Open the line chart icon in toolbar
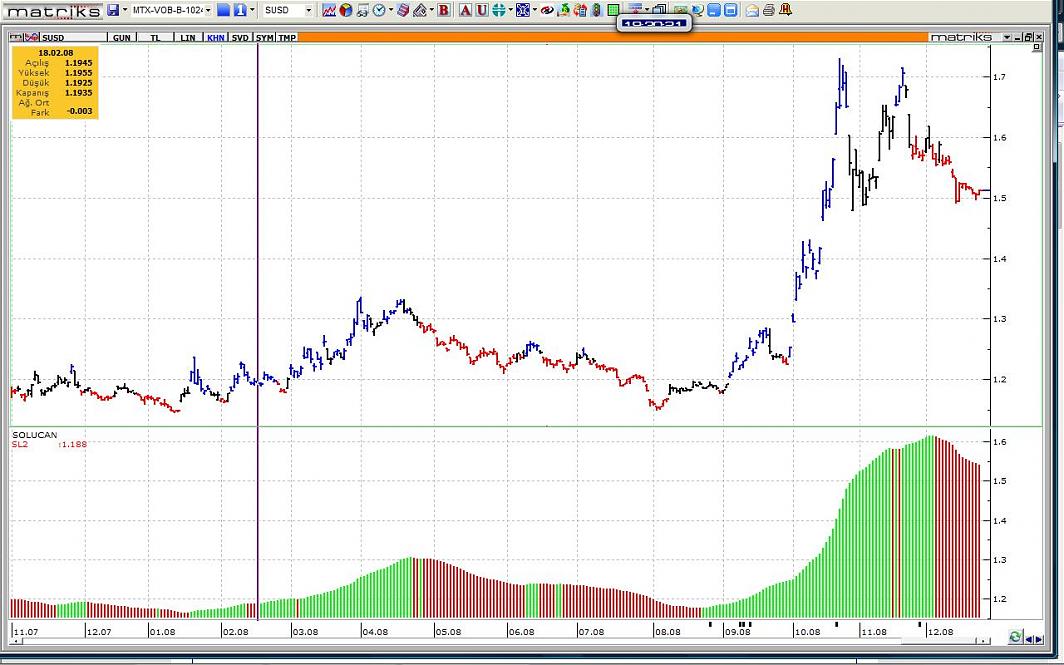 pyautogui.click(x=328, y=10)
